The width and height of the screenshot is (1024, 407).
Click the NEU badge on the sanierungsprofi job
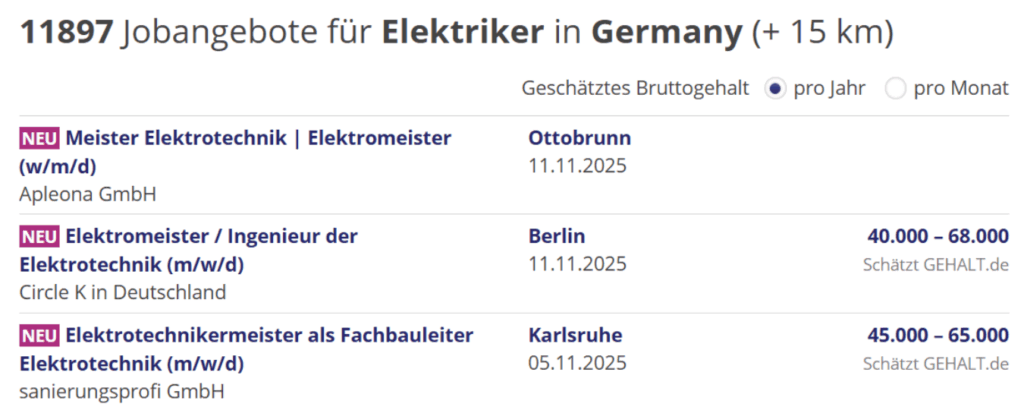(39, 335)
